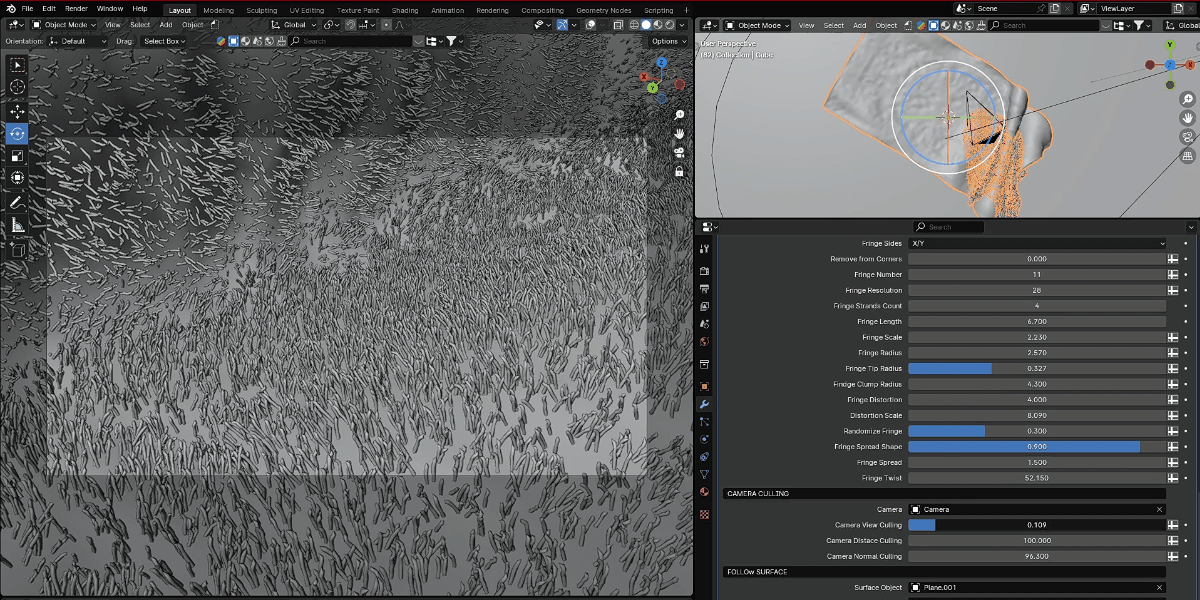Viewport: 1200px width, 600px height.
Task: Open the Window menu
Action: click(x=110, y=9)
